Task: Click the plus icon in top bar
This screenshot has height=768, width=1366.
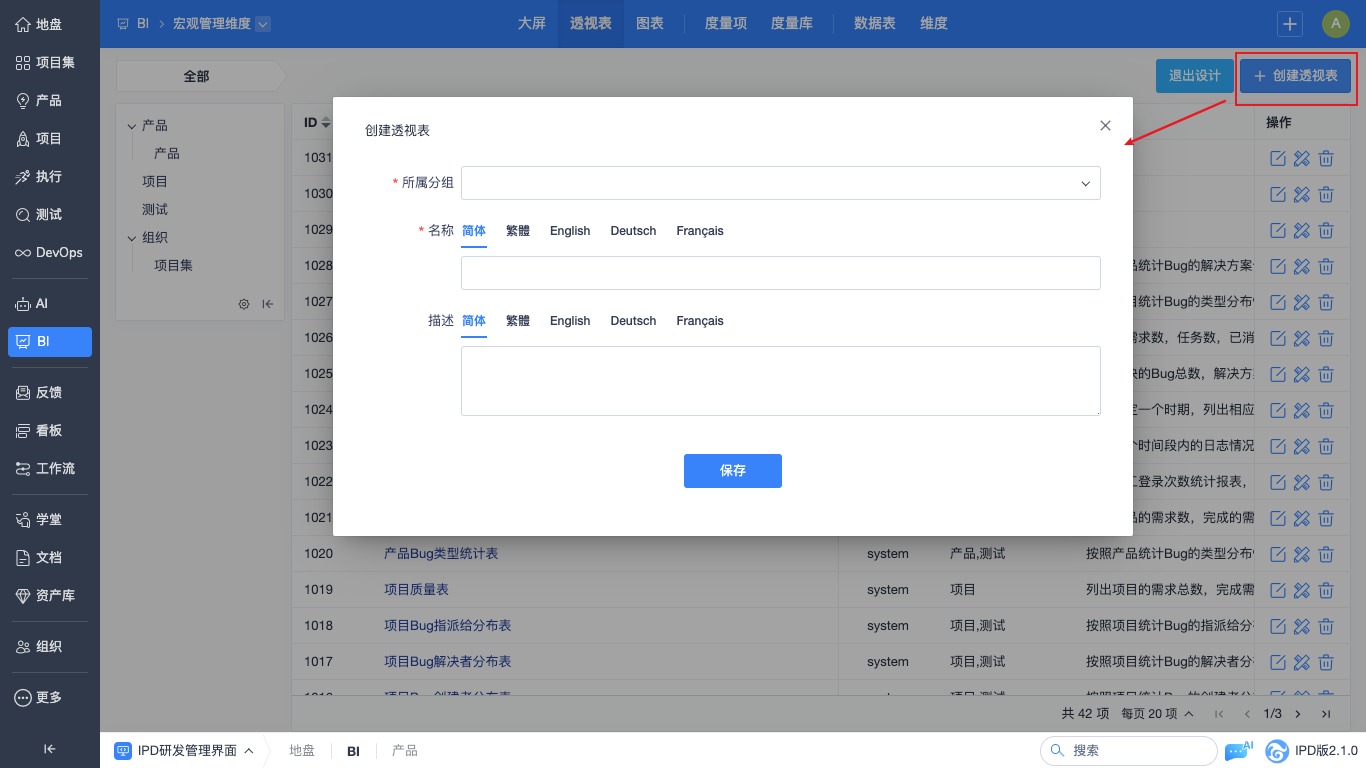Action: tap(1290, 24)
